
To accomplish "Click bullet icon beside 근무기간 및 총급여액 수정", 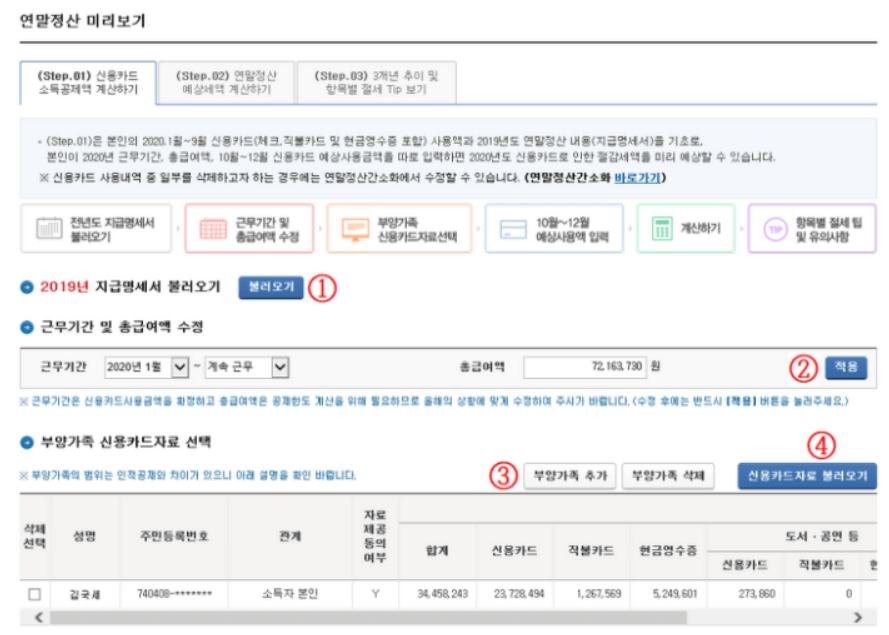I will [x=27, y=327].
